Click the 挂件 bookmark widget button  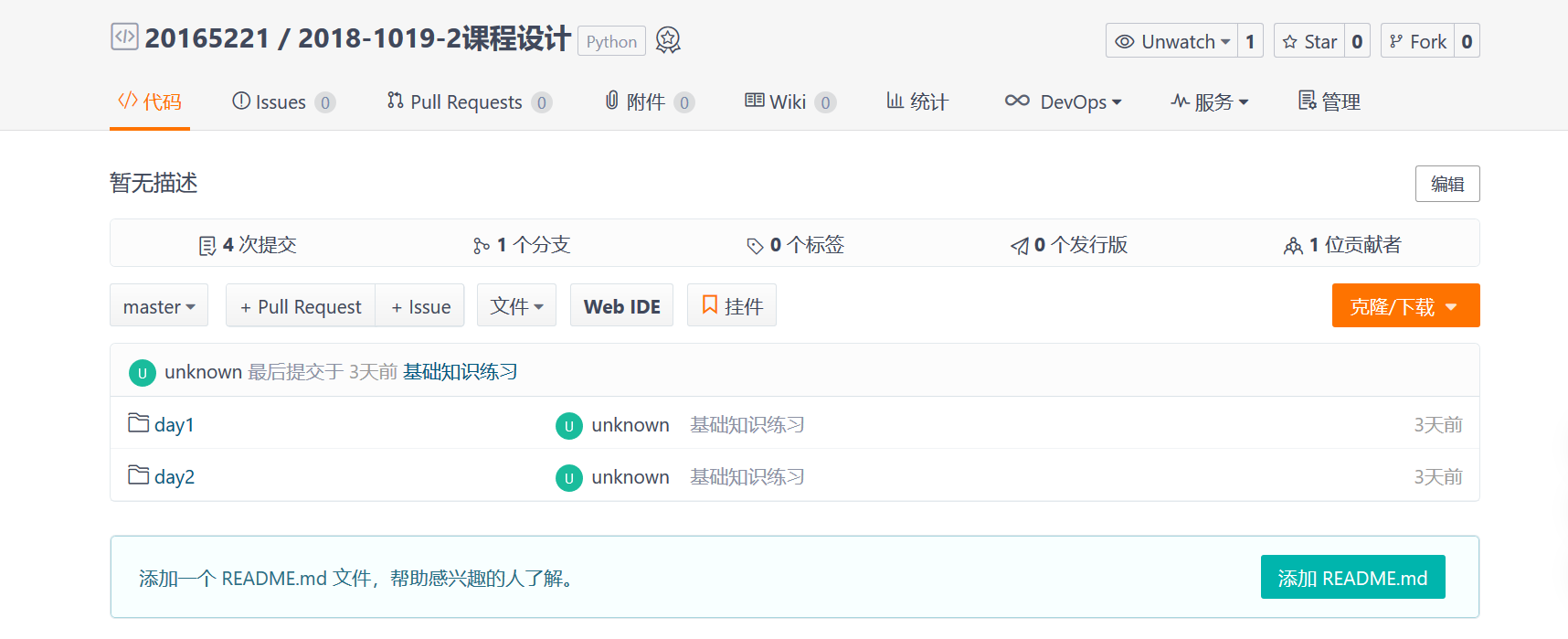tap(731, 305)
